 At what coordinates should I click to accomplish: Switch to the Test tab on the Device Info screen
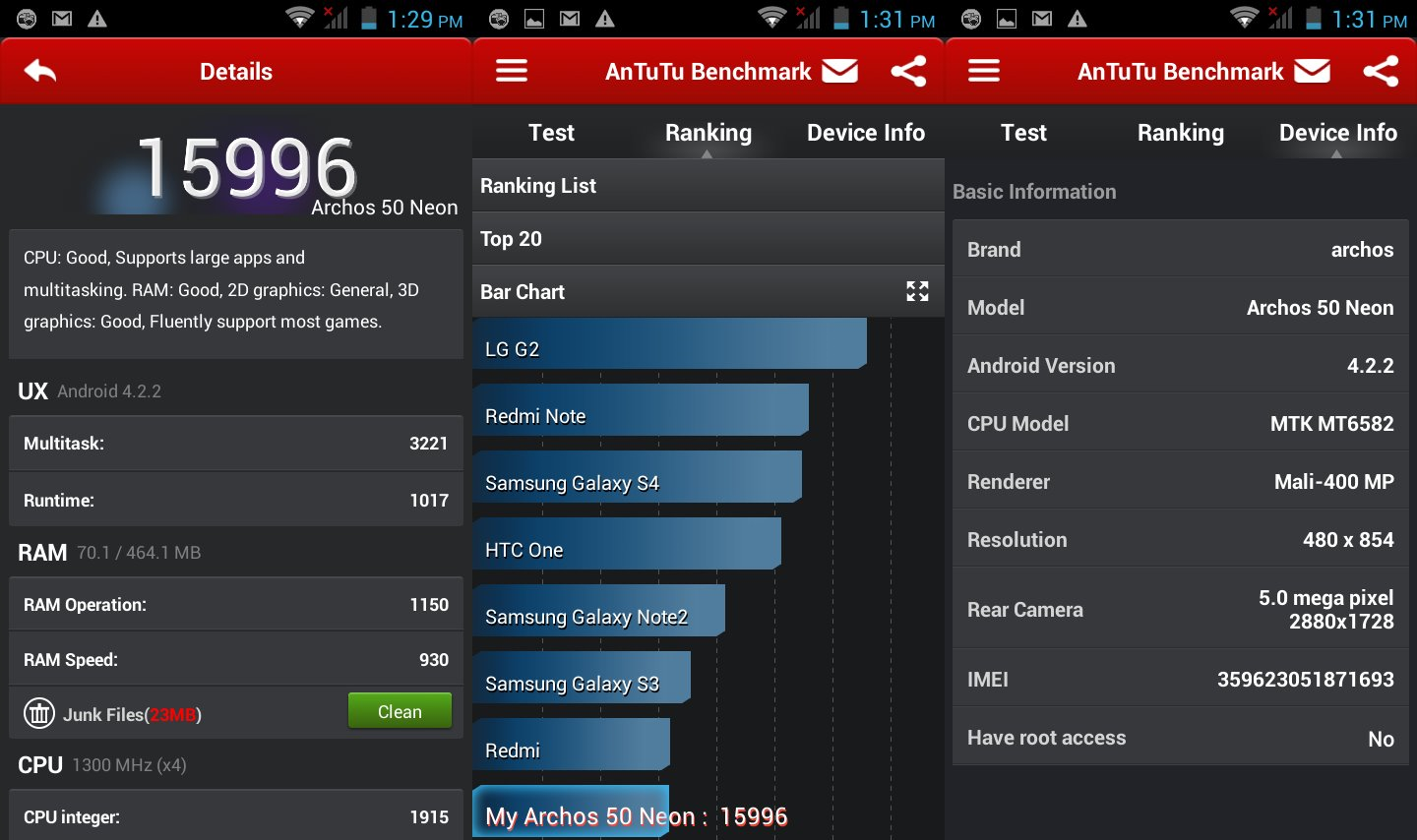(x=1023, y=133)
